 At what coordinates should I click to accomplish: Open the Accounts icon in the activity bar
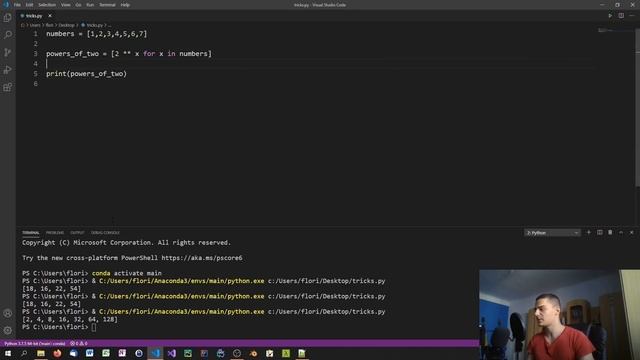7,313
